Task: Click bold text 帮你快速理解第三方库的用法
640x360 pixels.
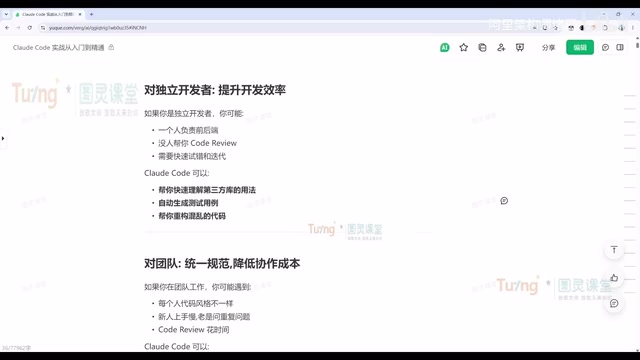Action: pyautogui.click(x=207, y=190)
